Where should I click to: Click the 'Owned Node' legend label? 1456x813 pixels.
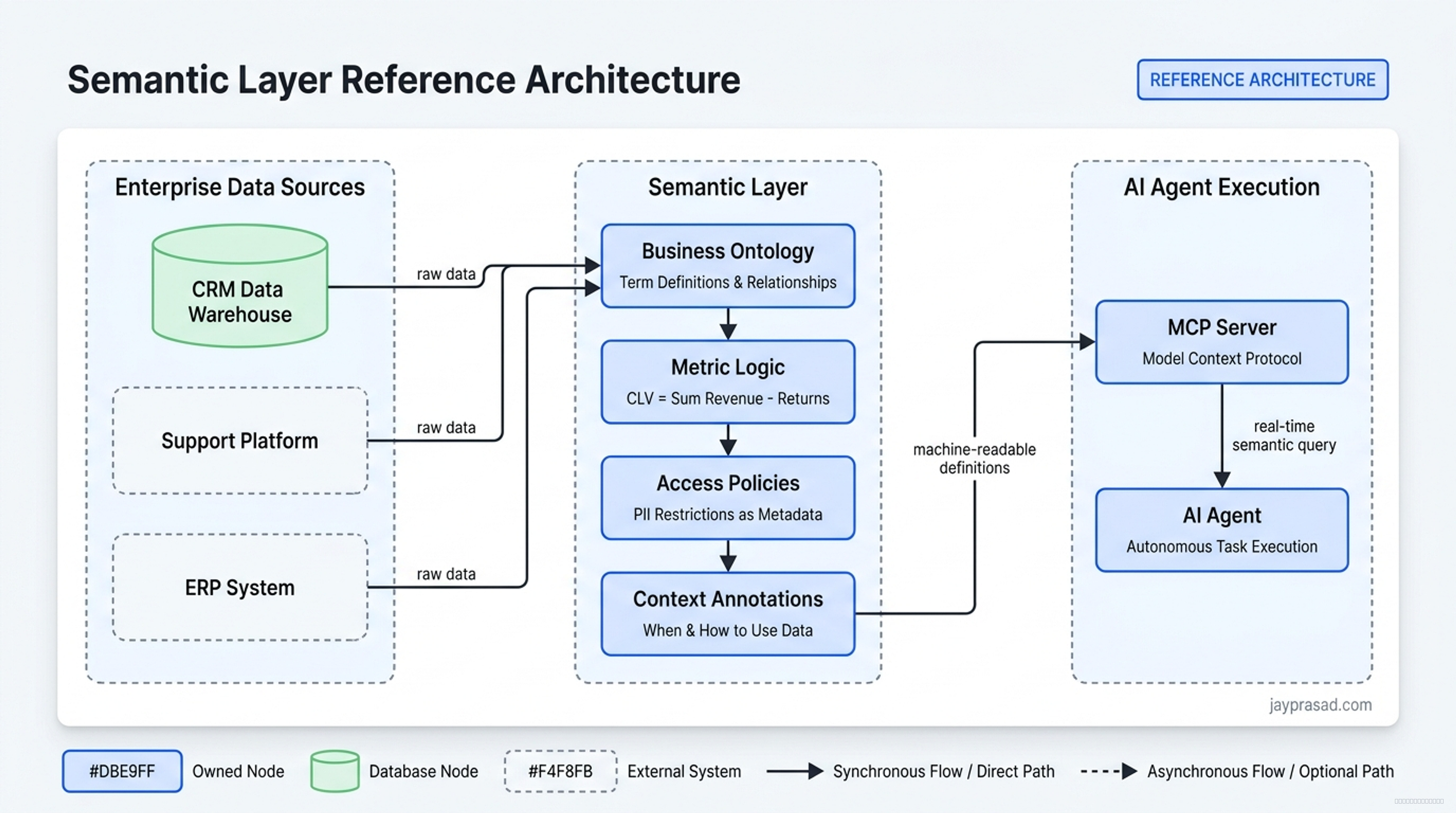238,772
